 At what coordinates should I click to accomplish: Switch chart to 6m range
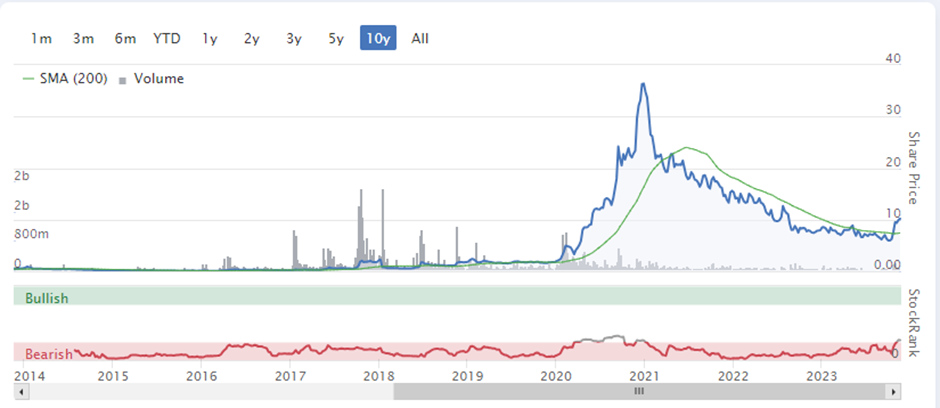(125, 38)
